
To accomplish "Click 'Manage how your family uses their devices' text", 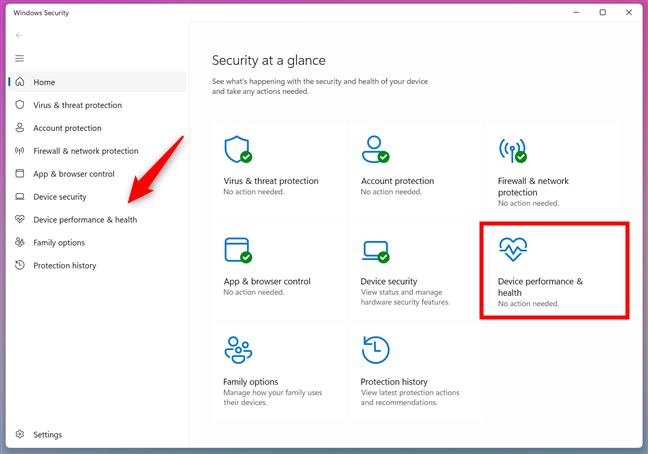I will (x=273, y=397).
